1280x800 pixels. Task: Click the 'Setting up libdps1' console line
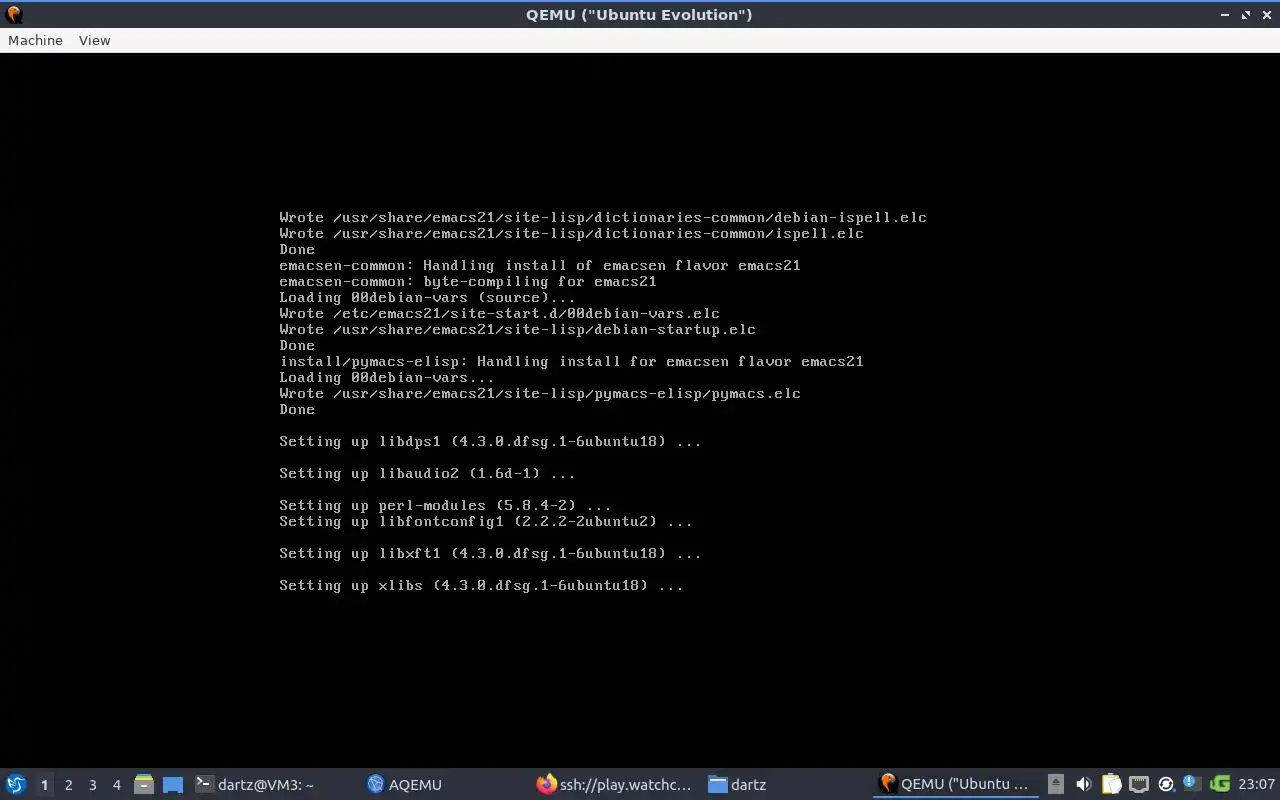pyautogui.click(x=490, y=441)
